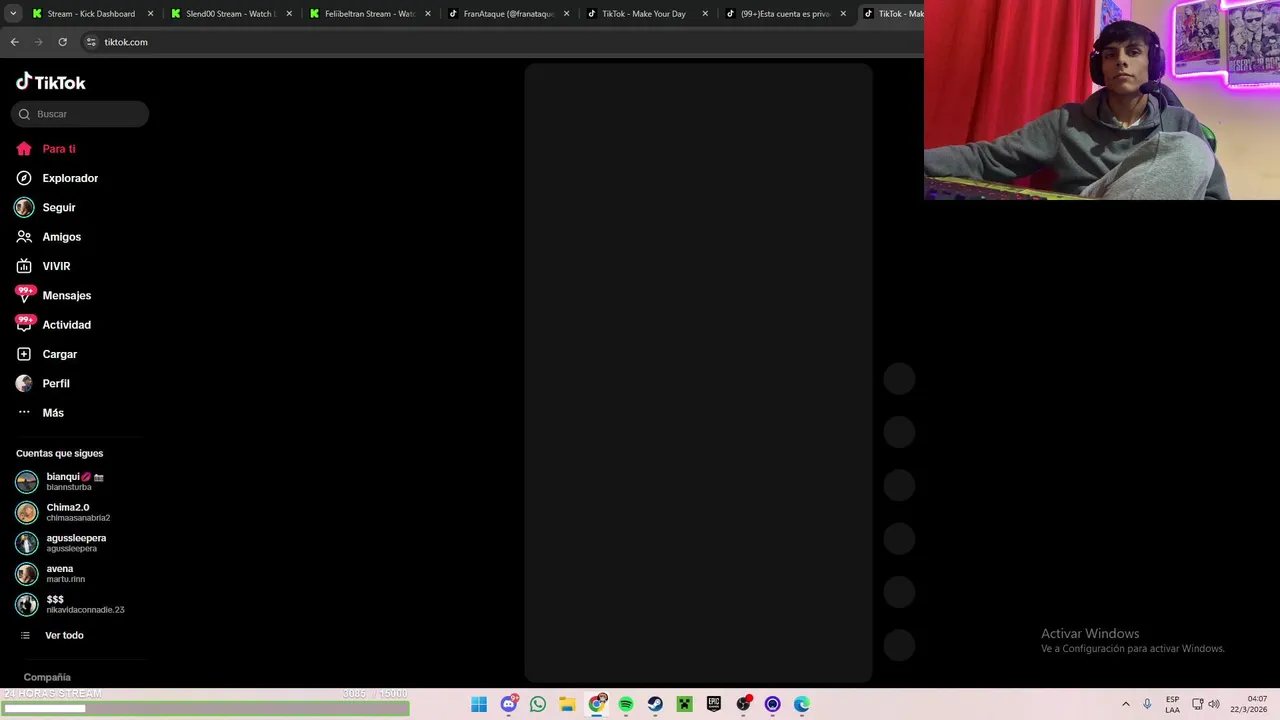Close the Stream - Kick Dashboard tab

(x=151, y=14)
